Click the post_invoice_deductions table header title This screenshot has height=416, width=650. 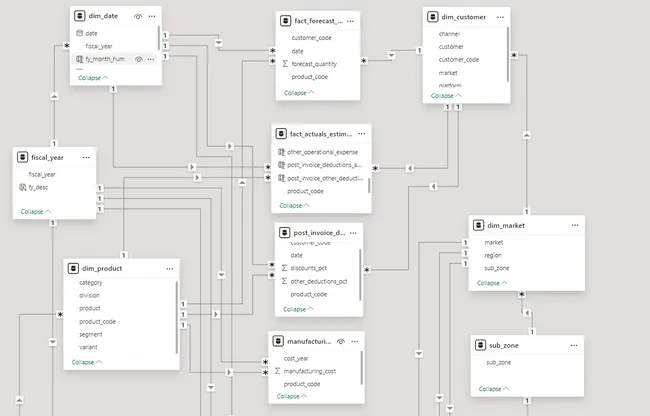[x=318, y=233]
